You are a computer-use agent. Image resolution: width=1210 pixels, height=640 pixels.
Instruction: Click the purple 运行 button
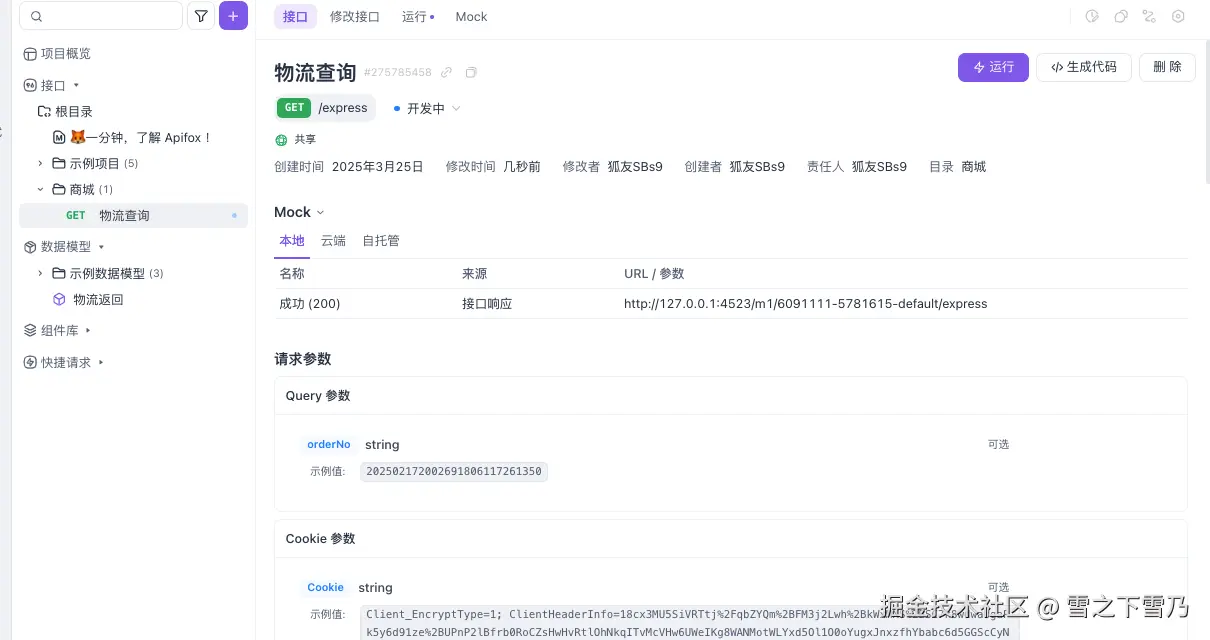point(993,67)
